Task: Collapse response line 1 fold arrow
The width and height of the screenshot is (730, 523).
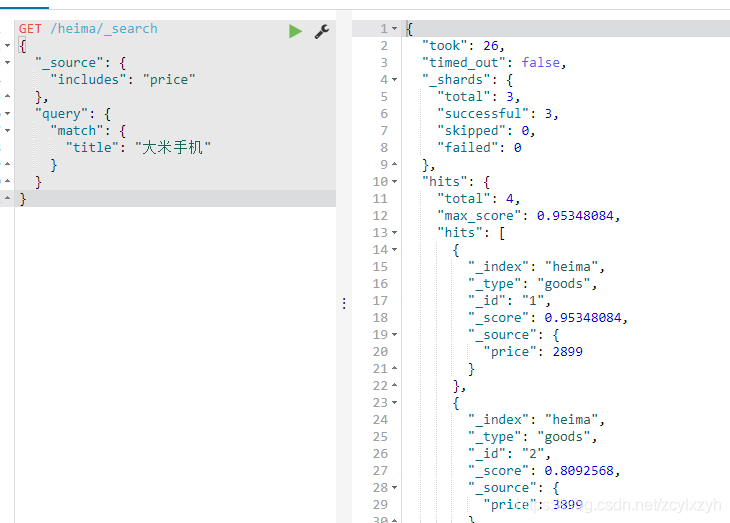Action: (x=395, y=29)
